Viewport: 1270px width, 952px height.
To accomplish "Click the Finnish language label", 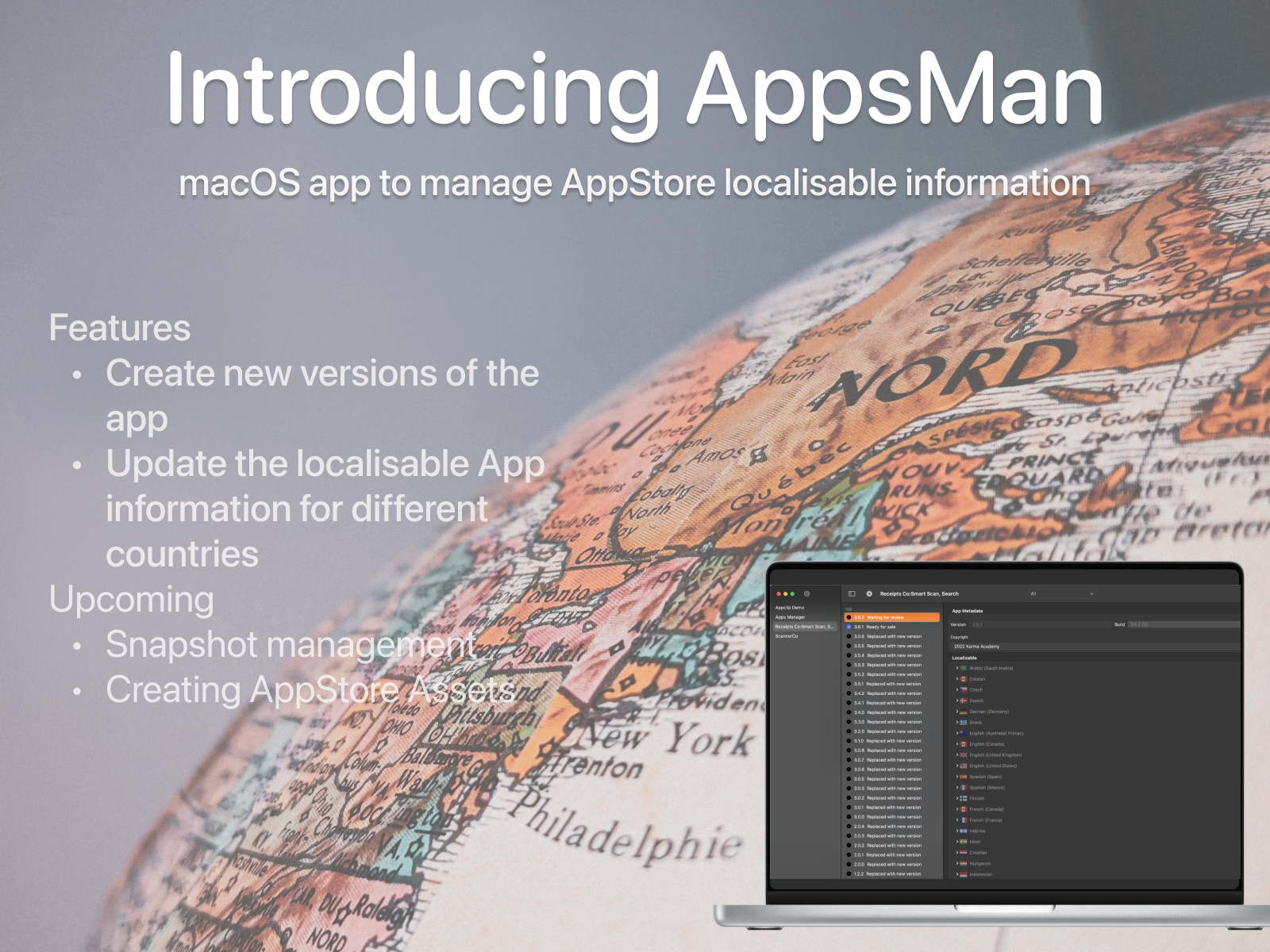I will 976,798.
